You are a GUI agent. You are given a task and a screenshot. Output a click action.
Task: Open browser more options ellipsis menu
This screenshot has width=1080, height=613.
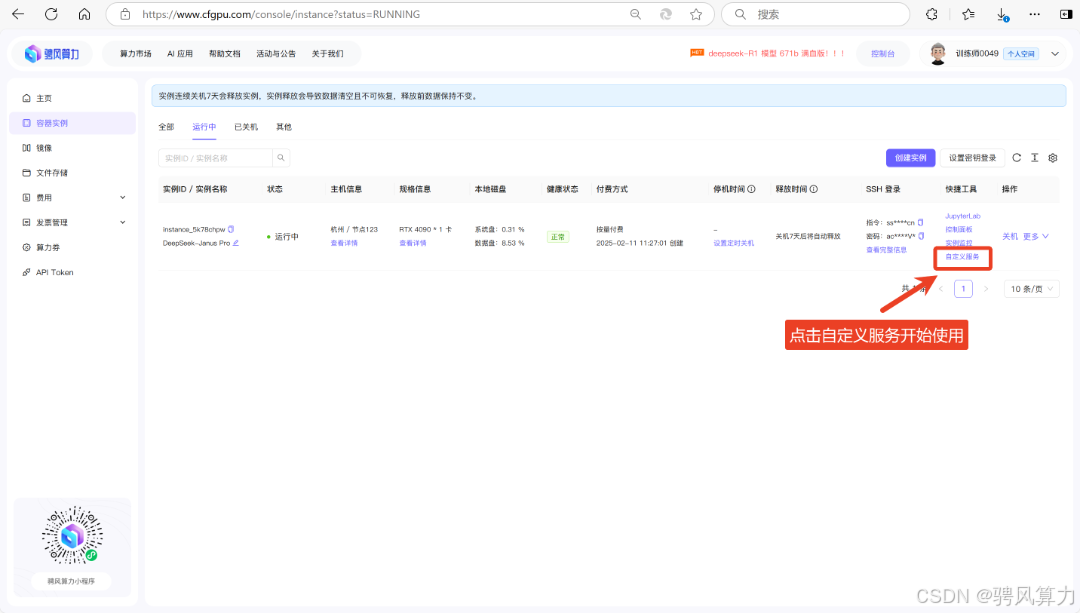tap(1035, 14)
